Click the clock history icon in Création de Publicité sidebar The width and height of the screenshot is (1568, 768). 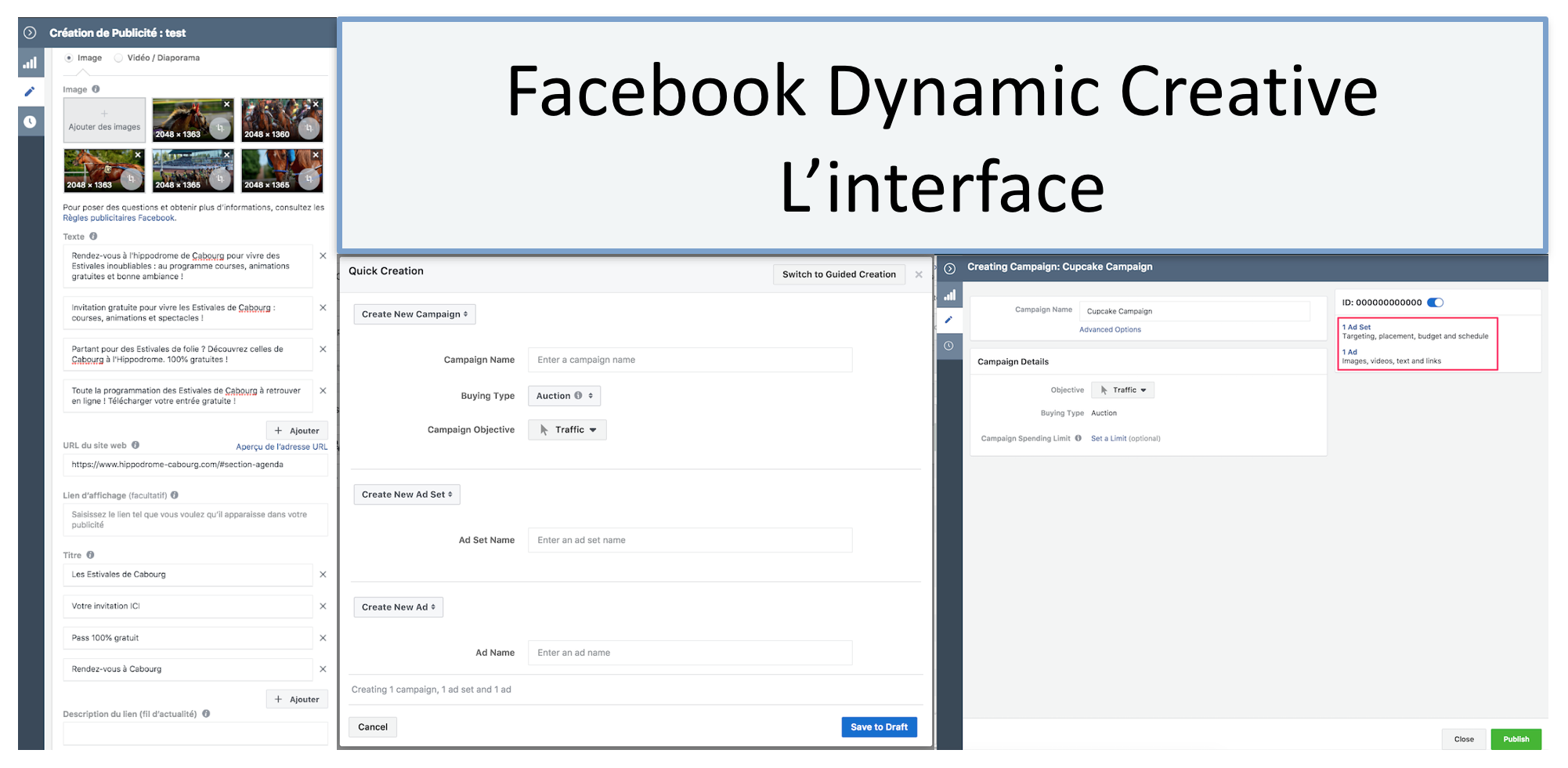(30, 121)
